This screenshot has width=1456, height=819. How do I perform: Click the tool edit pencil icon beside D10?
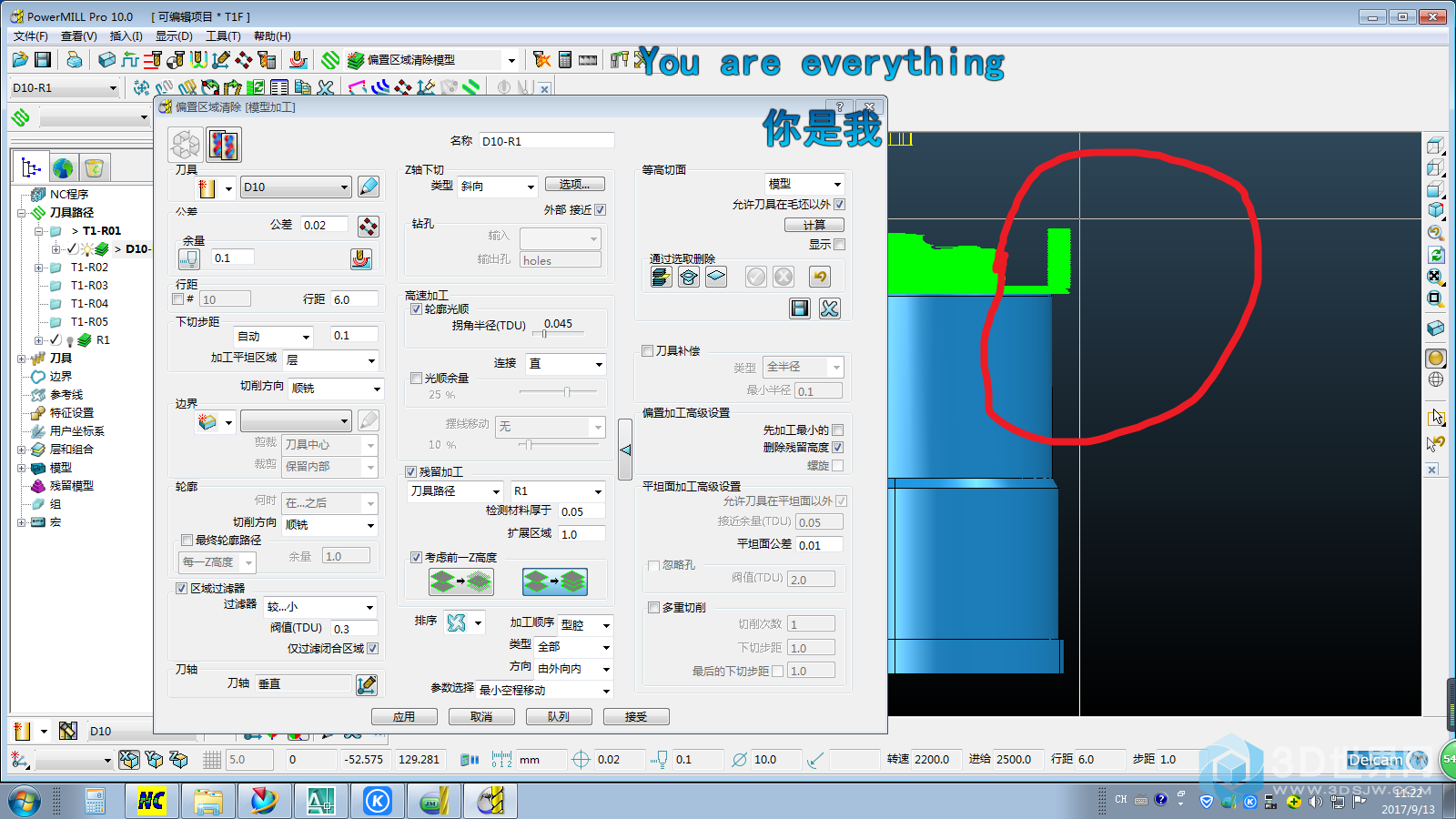pyautogui.click(x=369, y=187)
